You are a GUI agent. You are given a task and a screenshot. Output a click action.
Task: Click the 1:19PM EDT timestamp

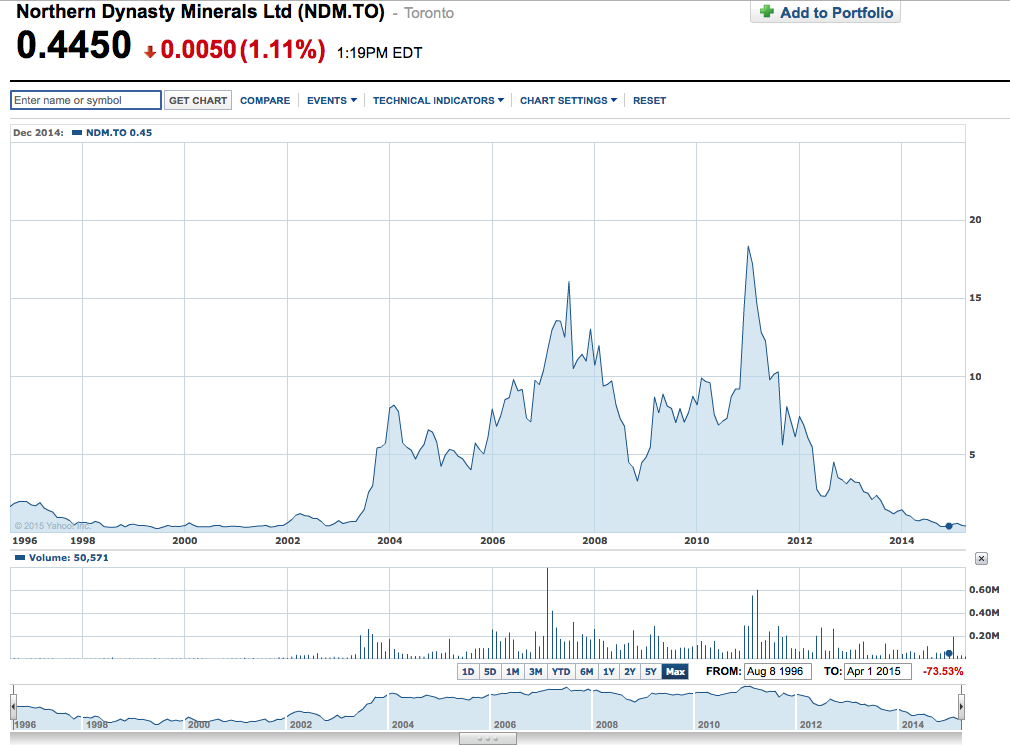coord(379,53)
